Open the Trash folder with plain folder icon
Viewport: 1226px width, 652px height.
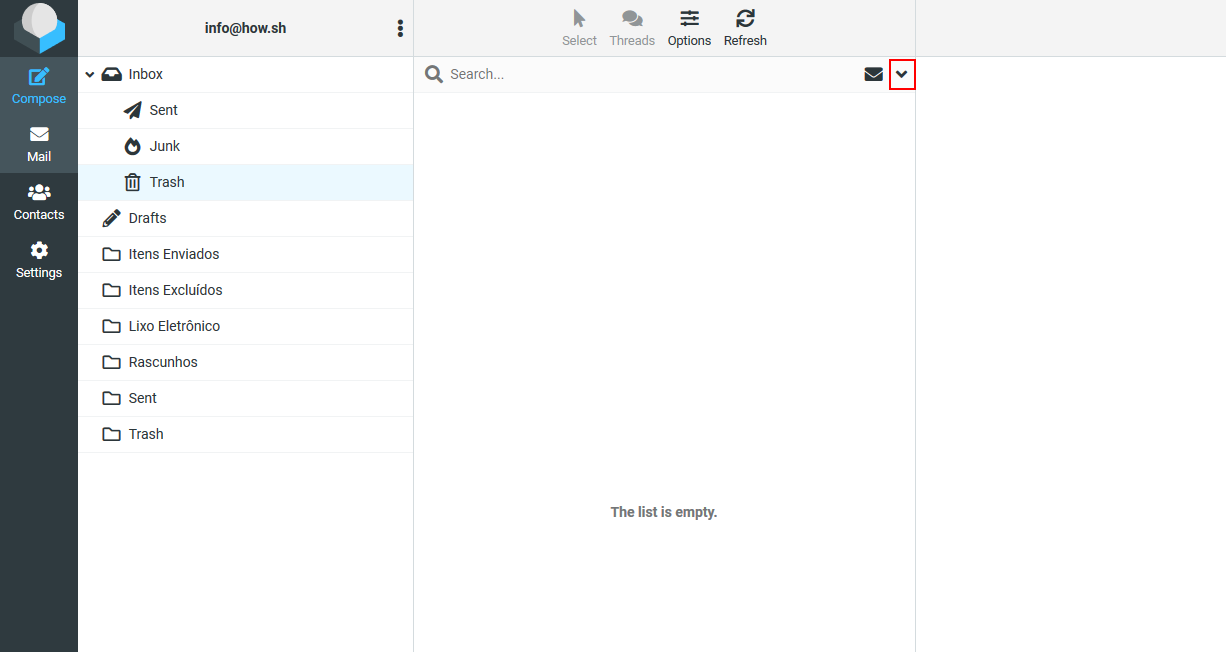[x=245, y=434]
